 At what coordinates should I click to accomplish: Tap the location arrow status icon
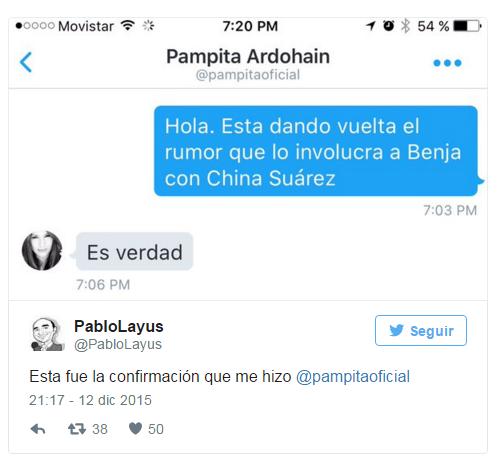pos(371,26)
